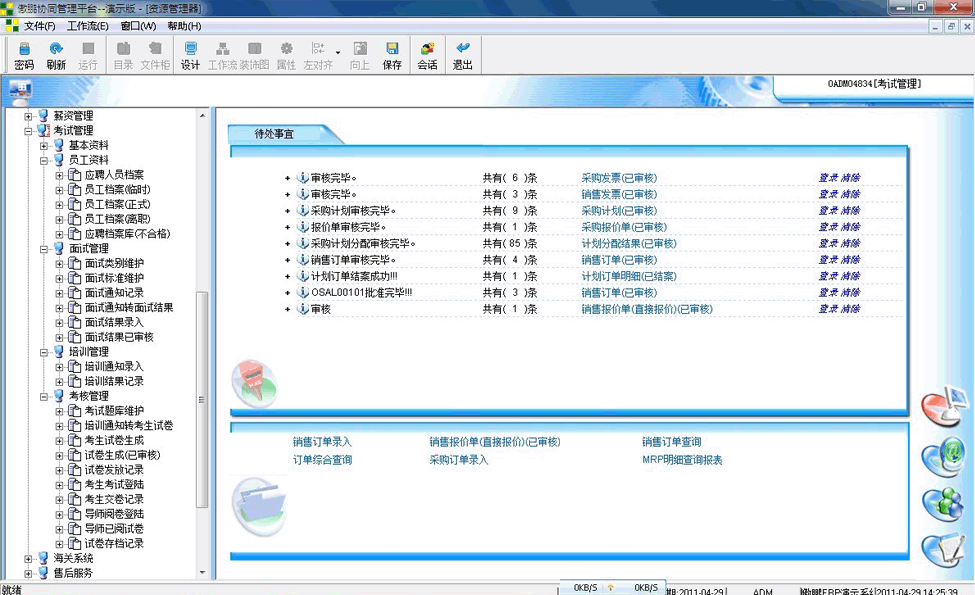Open 设计 design mode from toolbar
Screen dimensions: 975x595
point(190,55)
